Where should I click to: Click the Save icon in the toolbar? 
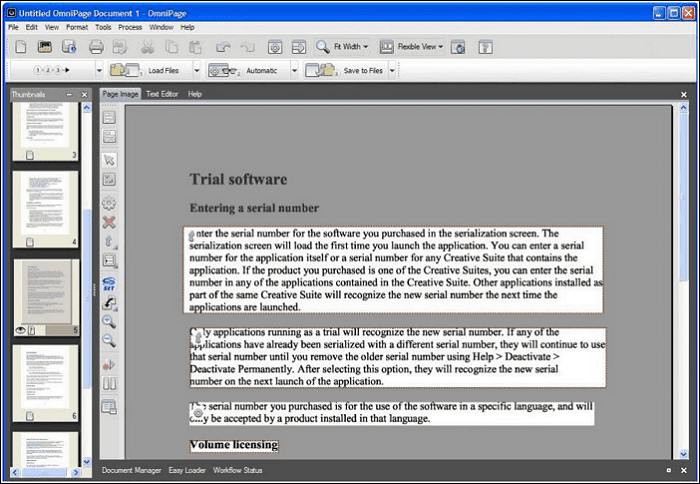[69, 47]
